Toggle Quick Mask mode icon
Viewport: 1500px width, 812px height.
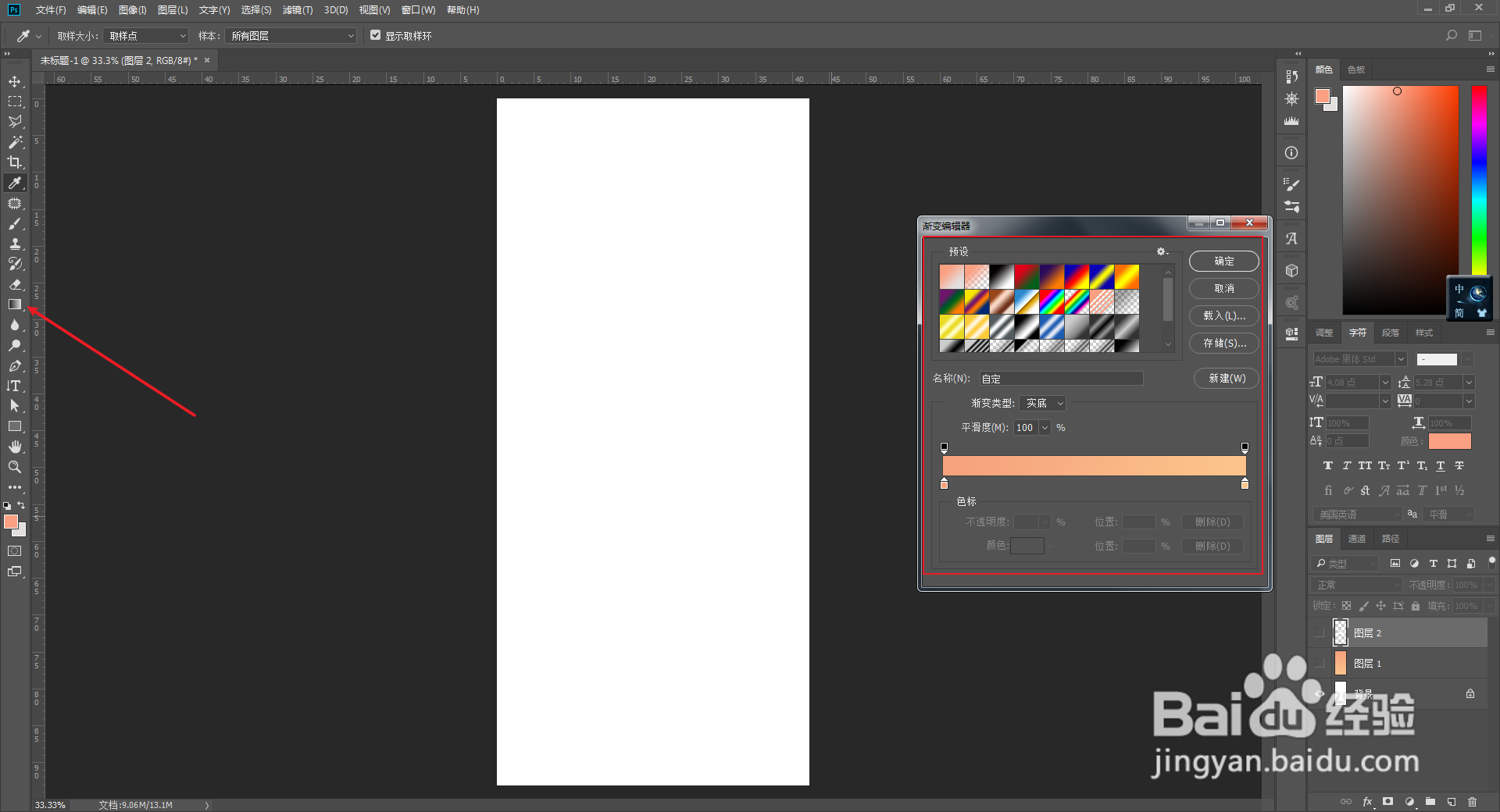coord(15,551)
